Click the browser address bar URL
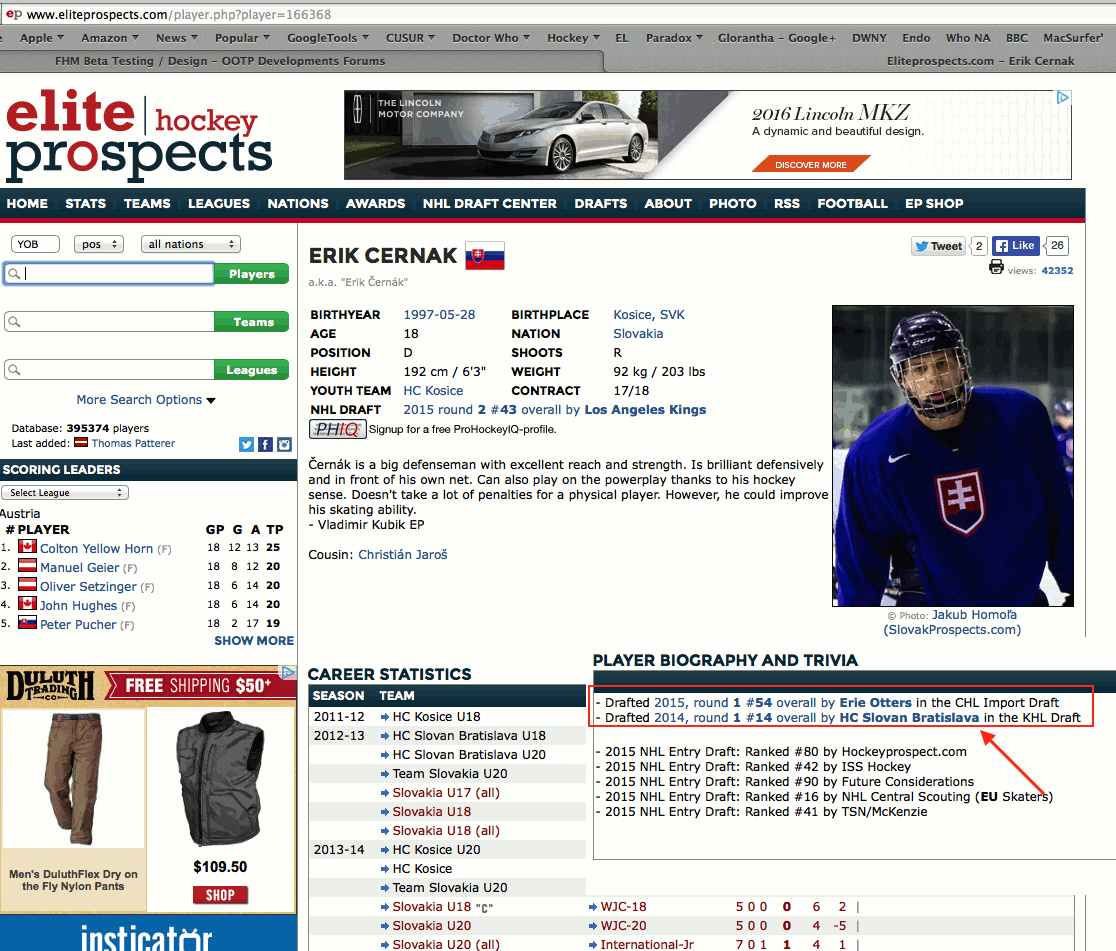This screenshot has height=951, width=1116. 179,14
